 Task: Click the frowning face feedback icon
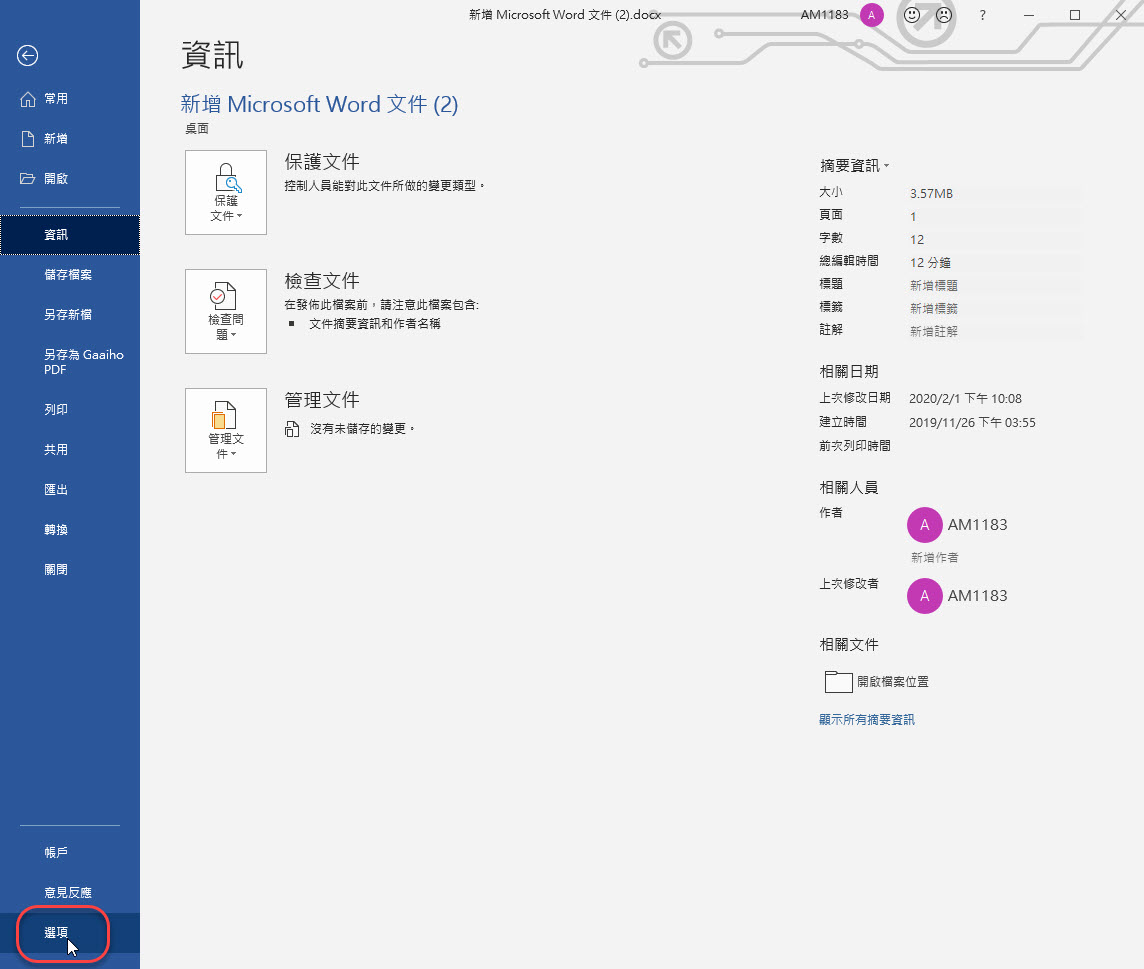pos(944,15)
